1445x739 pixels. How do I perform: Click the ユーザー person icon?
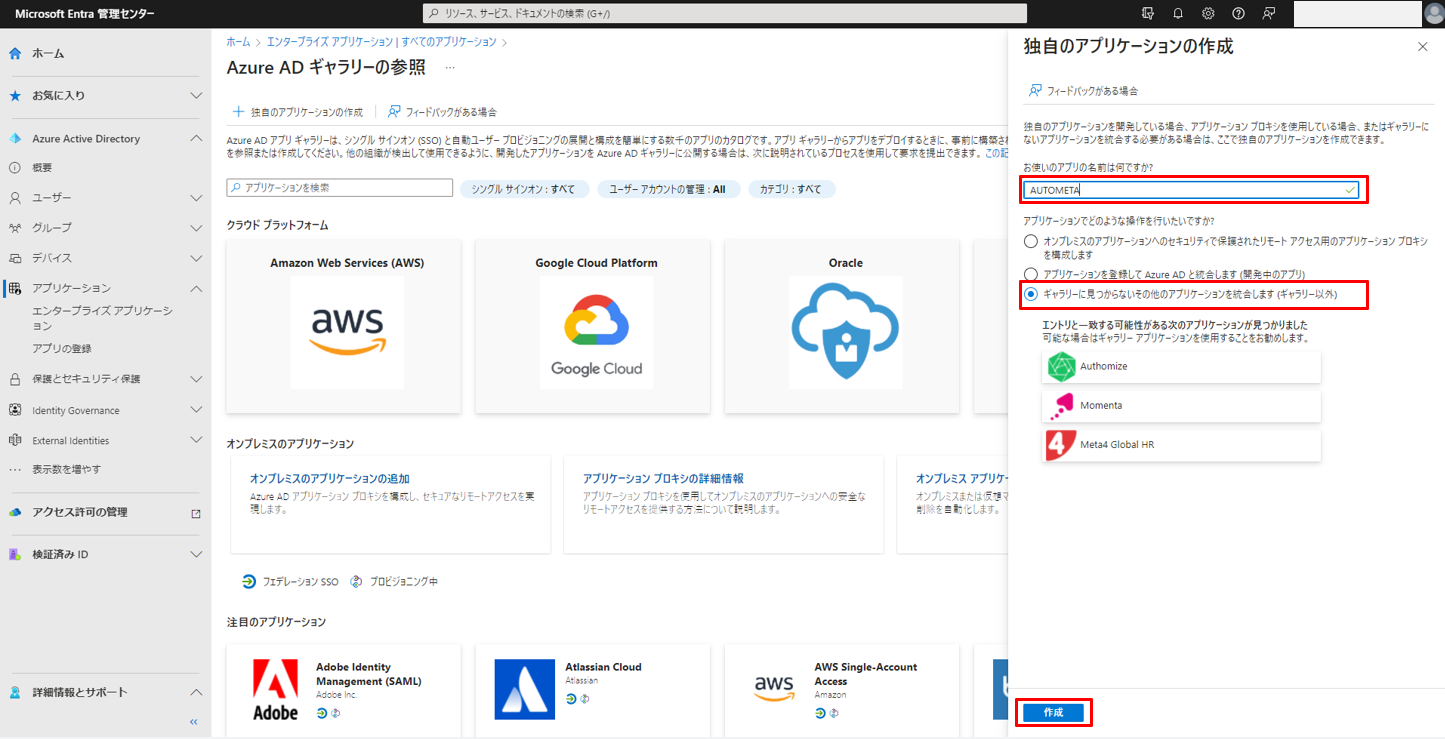click(15, 197)
